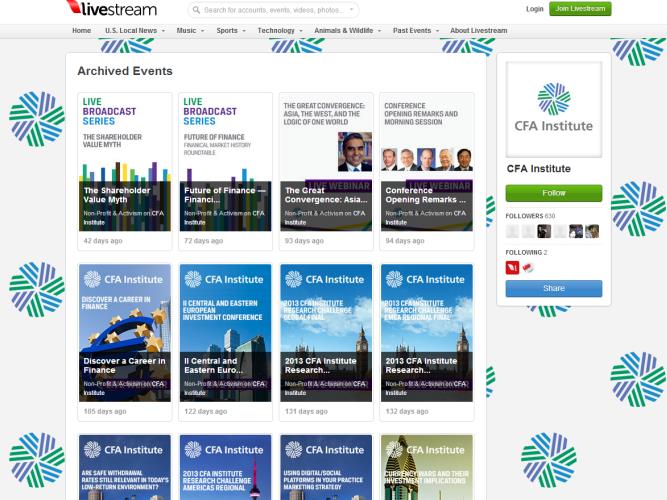The height and width of the screenshot is (500, 667).
Task: Open the FOLLOWING 2 list
Action: [526, 252]
